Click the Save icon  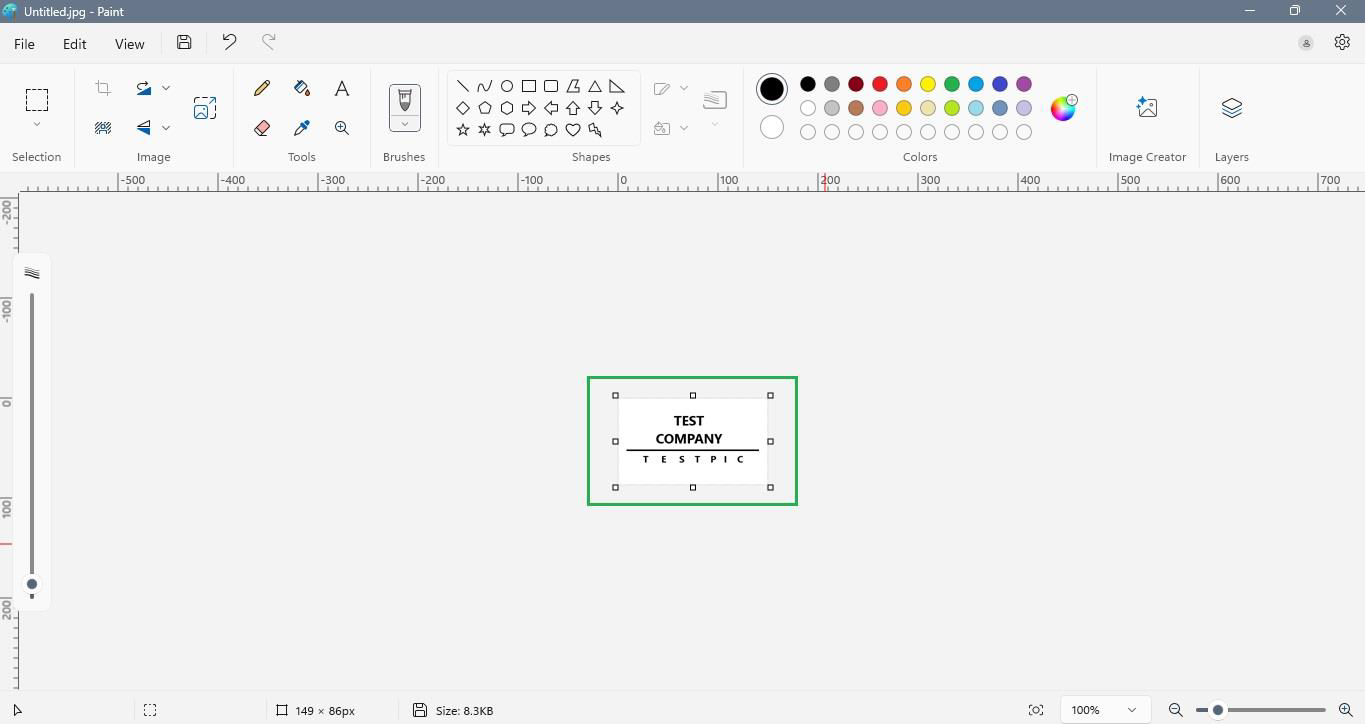[x=184, y=42]
